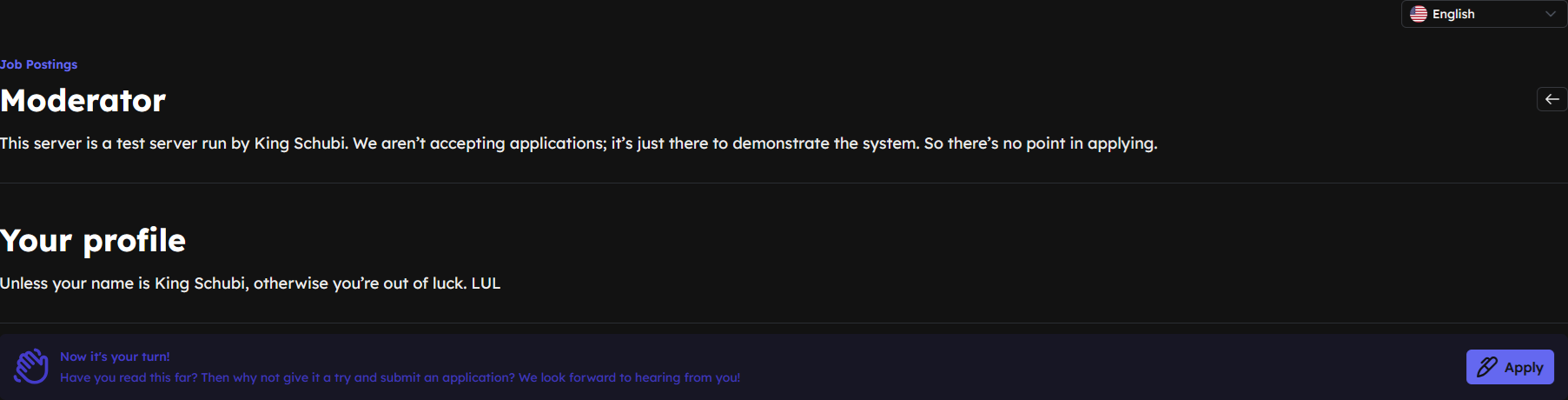This screenshot has height=400, width=1568.
Task: Click the divider line below the job description
Action: [x=784, y=183]
